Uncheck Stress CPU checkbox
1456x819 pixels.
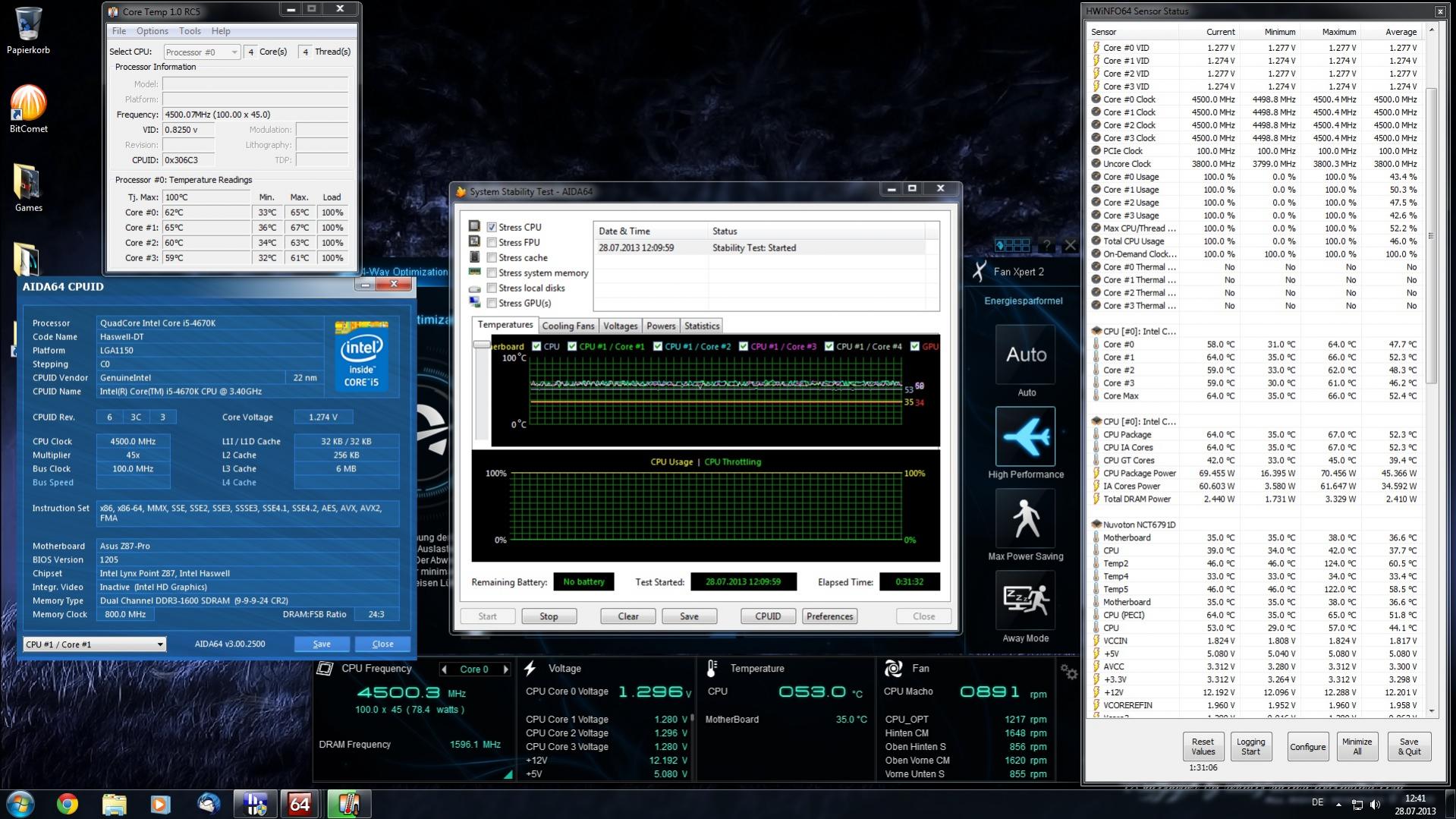(x=492, y=227)
